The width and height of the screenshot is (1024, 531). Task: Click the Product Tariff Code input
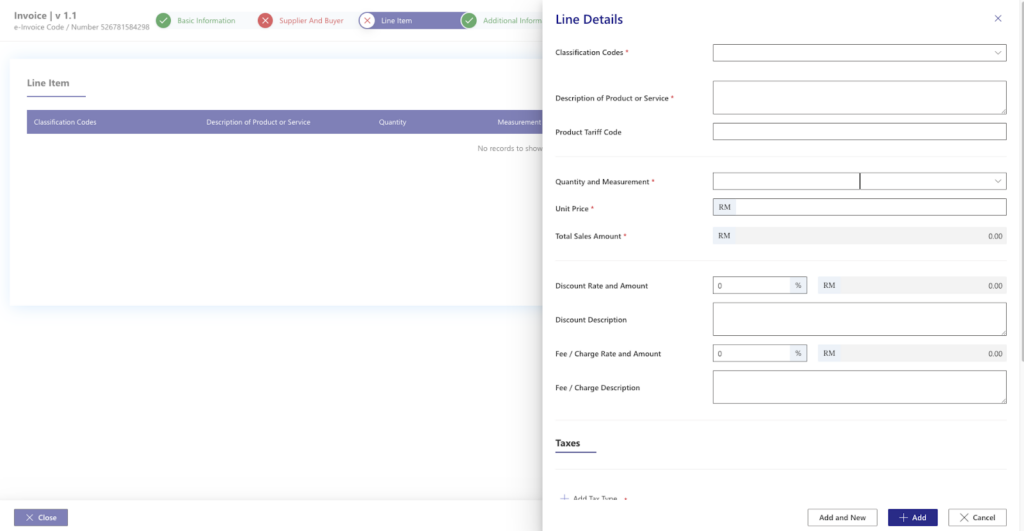pos(858,132)
